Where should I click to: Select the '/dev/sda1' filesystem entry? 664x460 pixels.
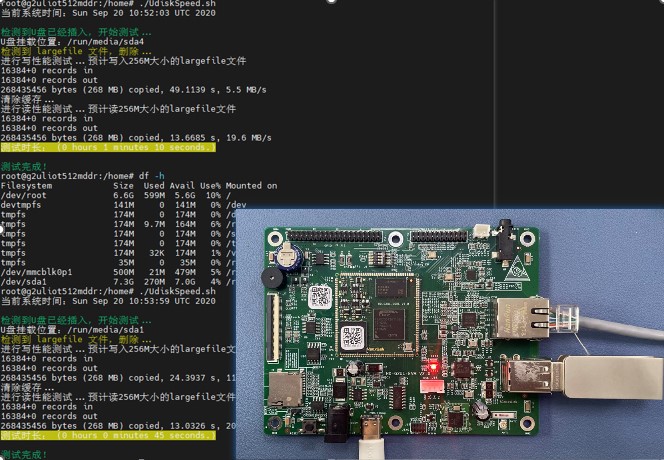[24, 282]
